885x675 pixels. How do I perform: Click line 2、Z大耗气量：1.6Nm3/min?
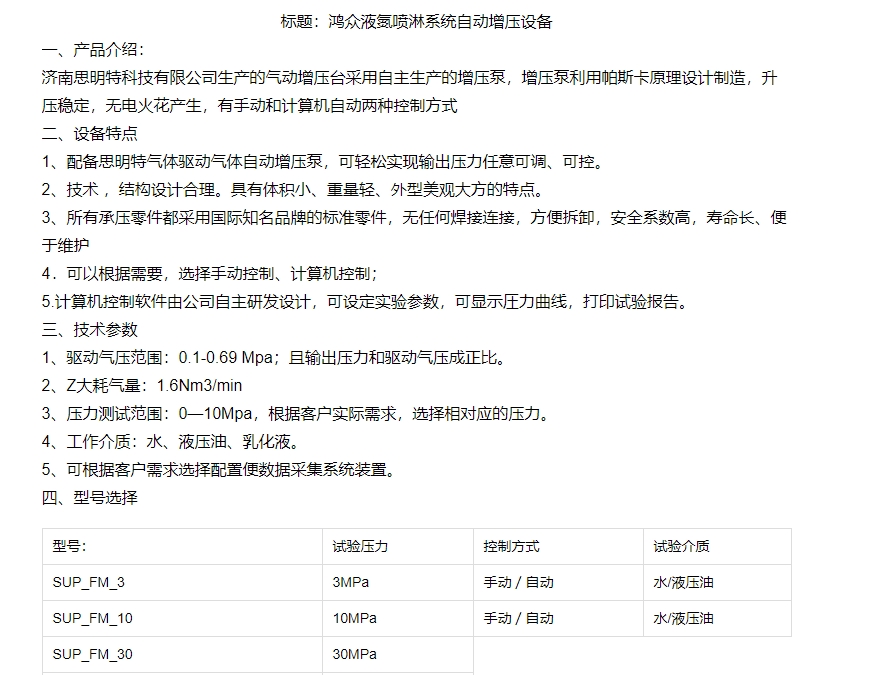142,385
